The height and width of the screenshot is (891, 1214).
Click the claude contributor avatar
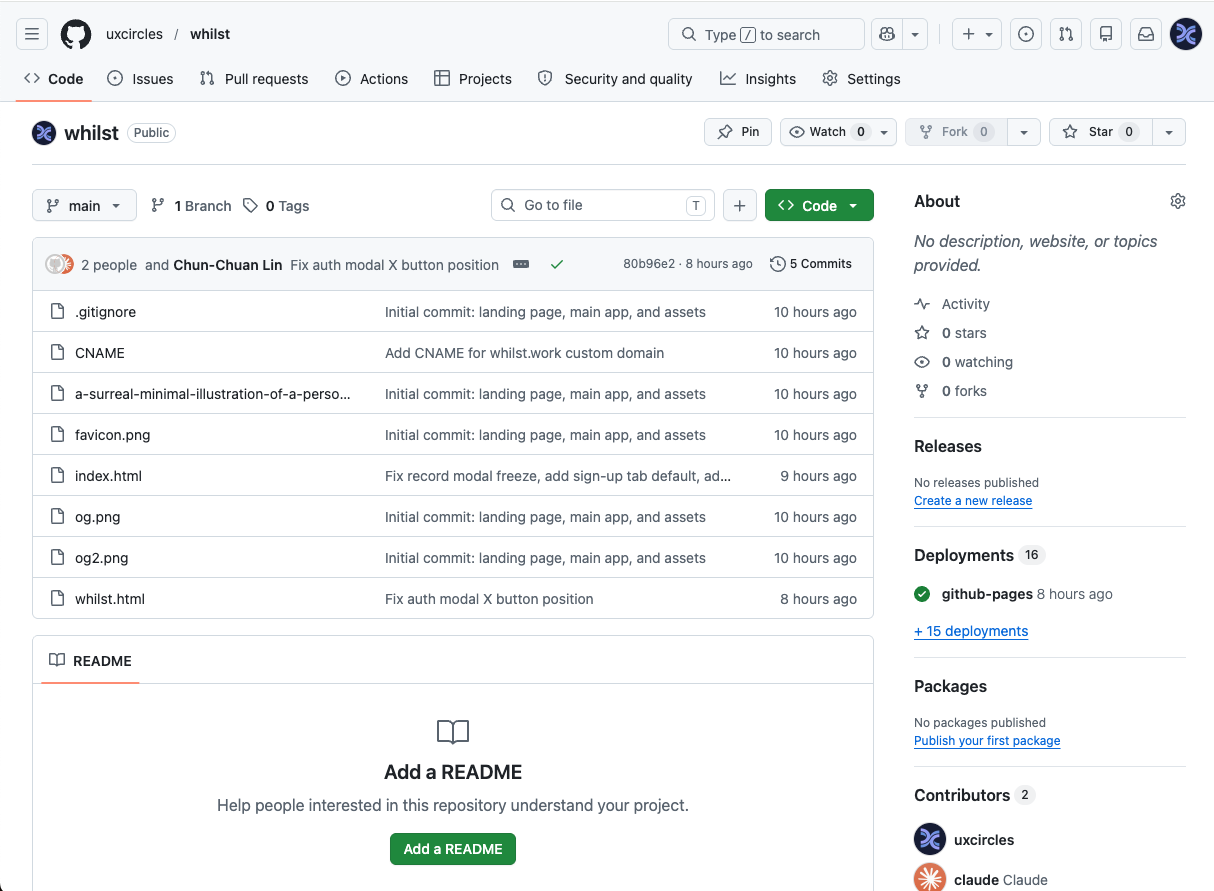(x=930, y=879)
